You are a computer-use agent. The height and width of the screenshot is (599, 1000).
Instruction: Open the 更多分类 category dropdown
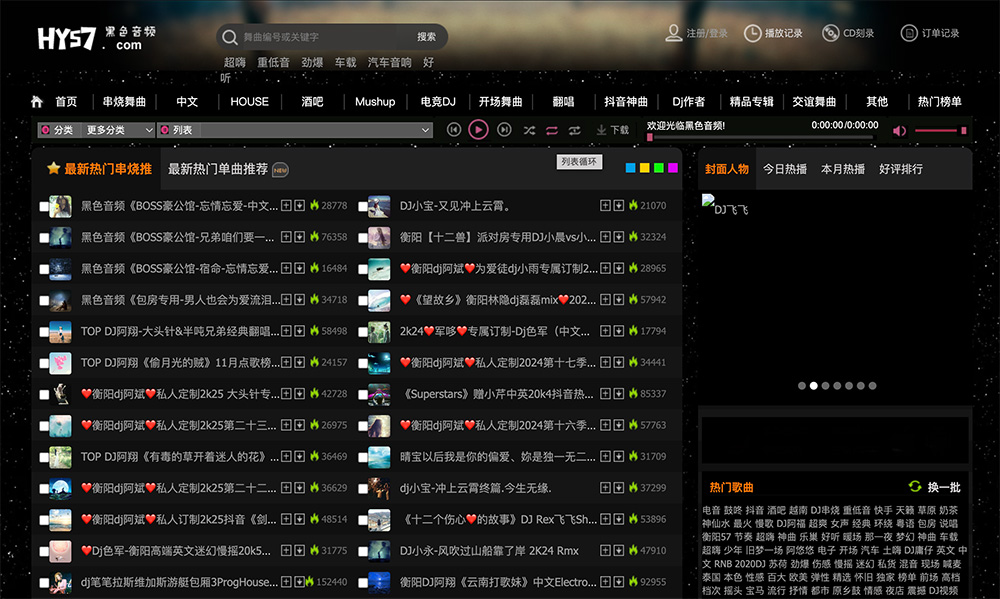click(119, 130)
